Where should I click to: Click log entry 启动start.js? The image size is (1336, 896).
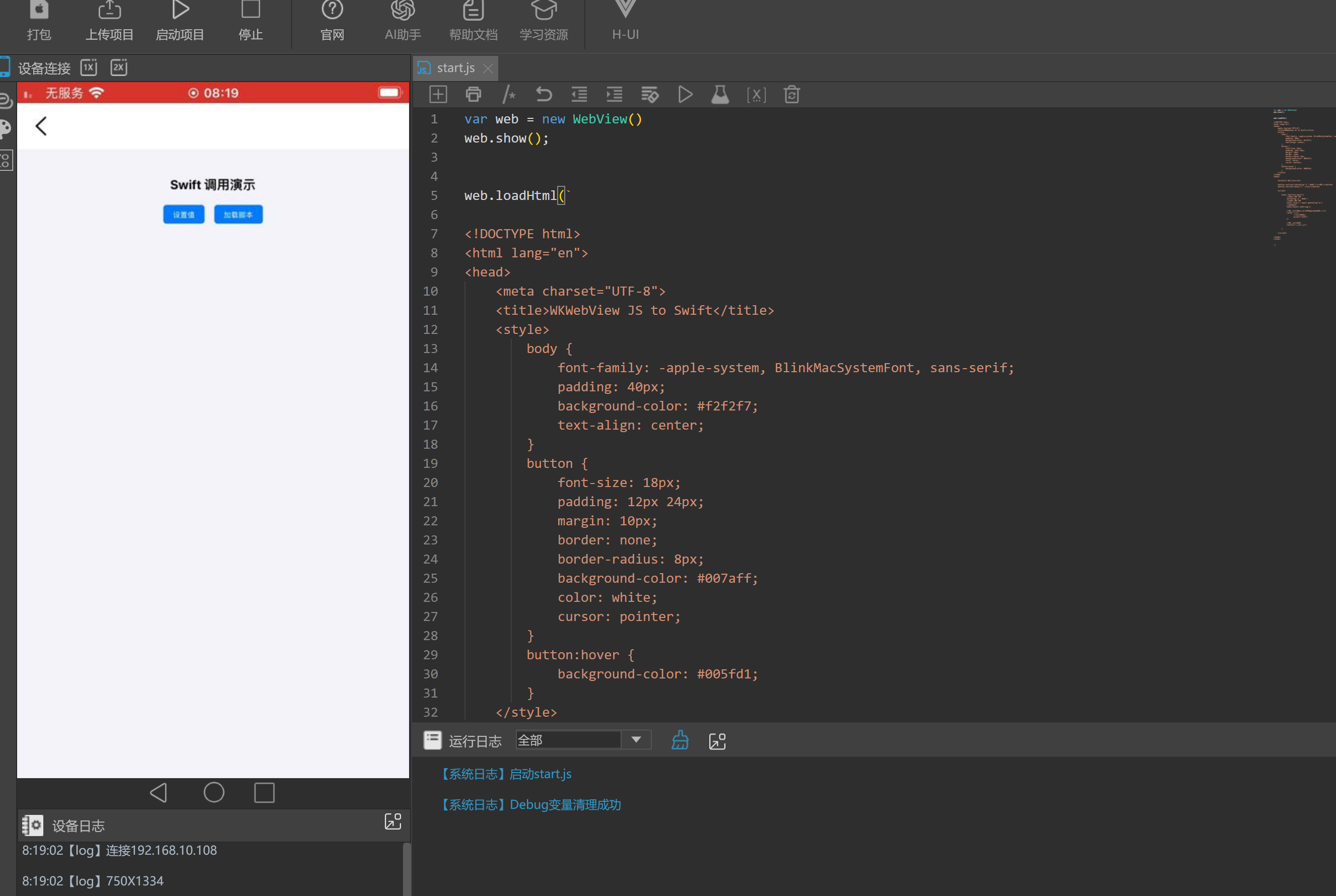pyautogui.click(x=506, y=774)
